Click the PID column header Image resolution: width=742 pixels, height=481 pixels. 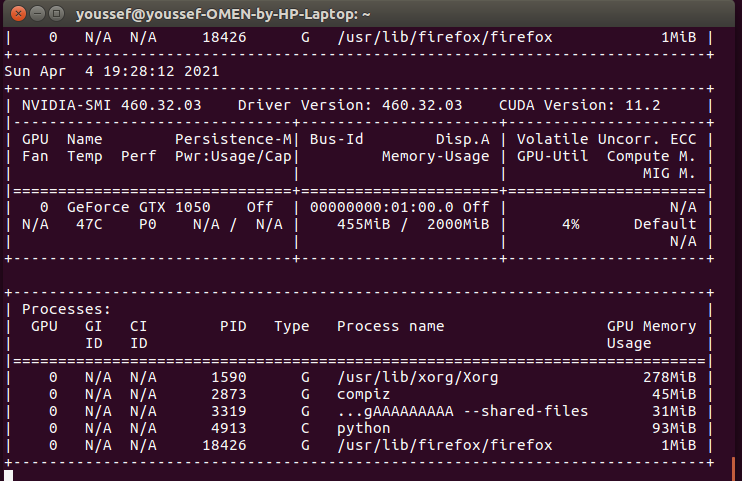pyautogui.click(x=233, y=326)
